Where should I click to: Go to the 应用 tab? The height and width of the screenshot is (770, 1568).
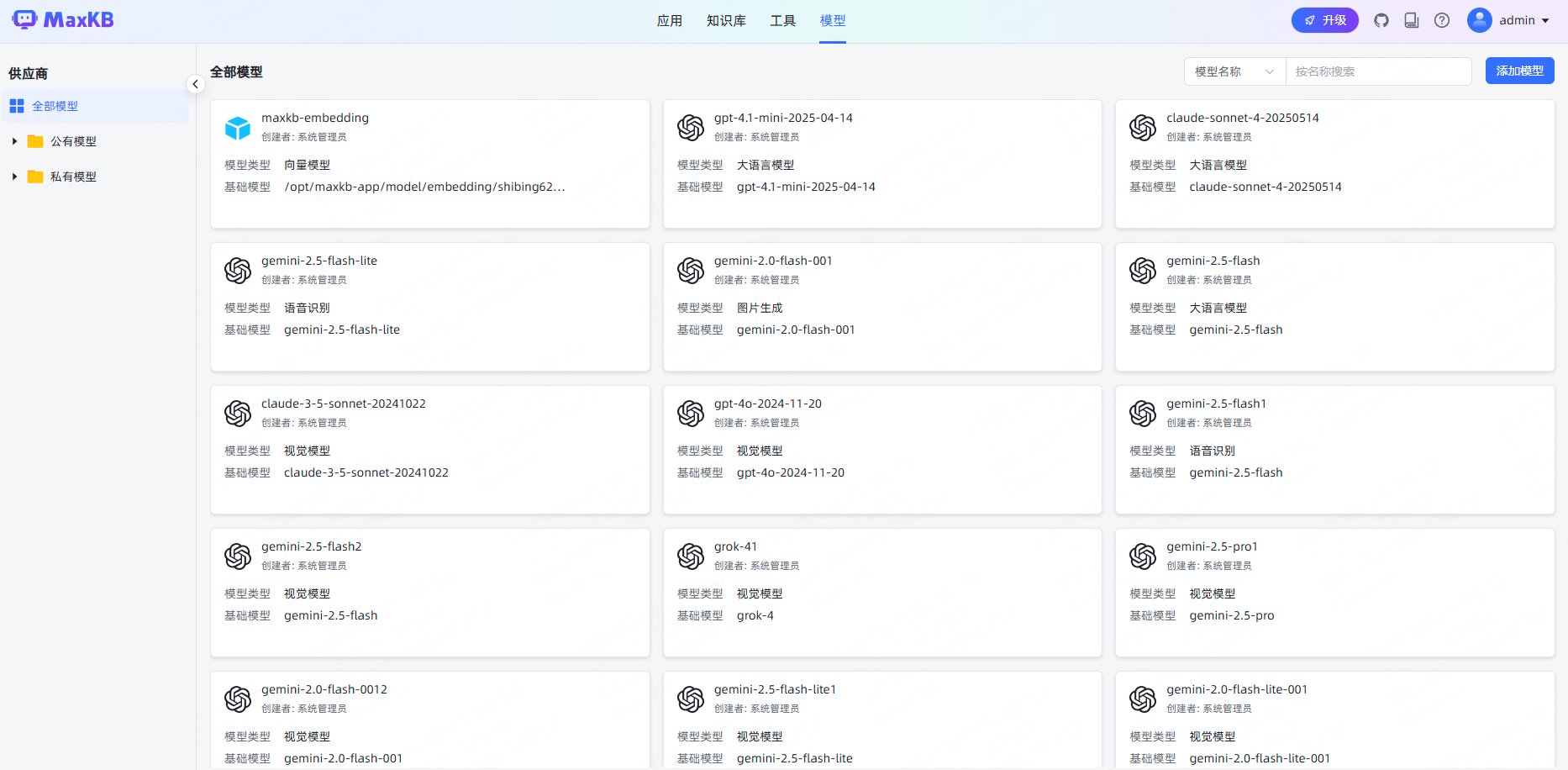tap(670, 21)
